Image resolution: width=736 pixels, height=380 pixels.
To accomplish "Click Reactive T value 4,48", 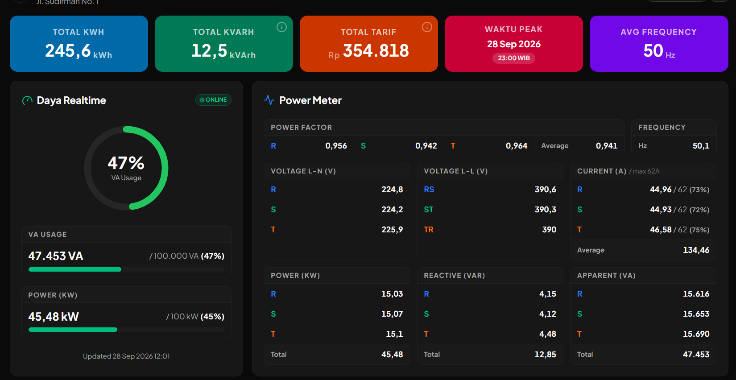I will pyautogui.click(x=548, y=334).
